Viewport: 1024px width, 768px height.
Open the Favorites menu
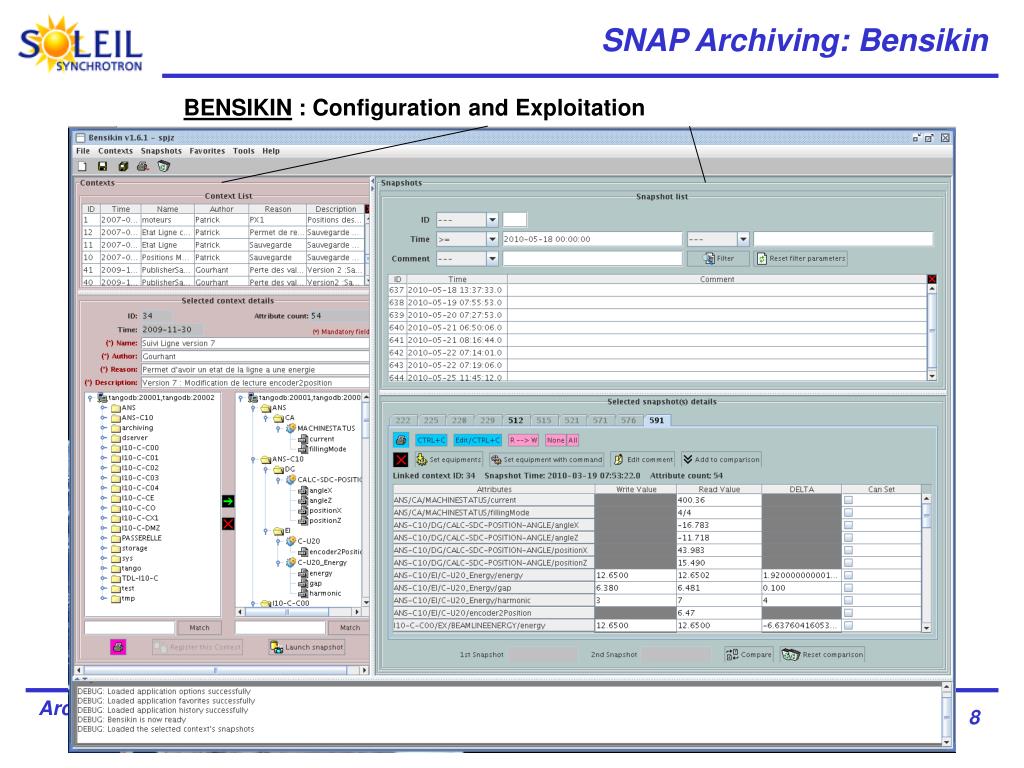(x=207, y=151)
